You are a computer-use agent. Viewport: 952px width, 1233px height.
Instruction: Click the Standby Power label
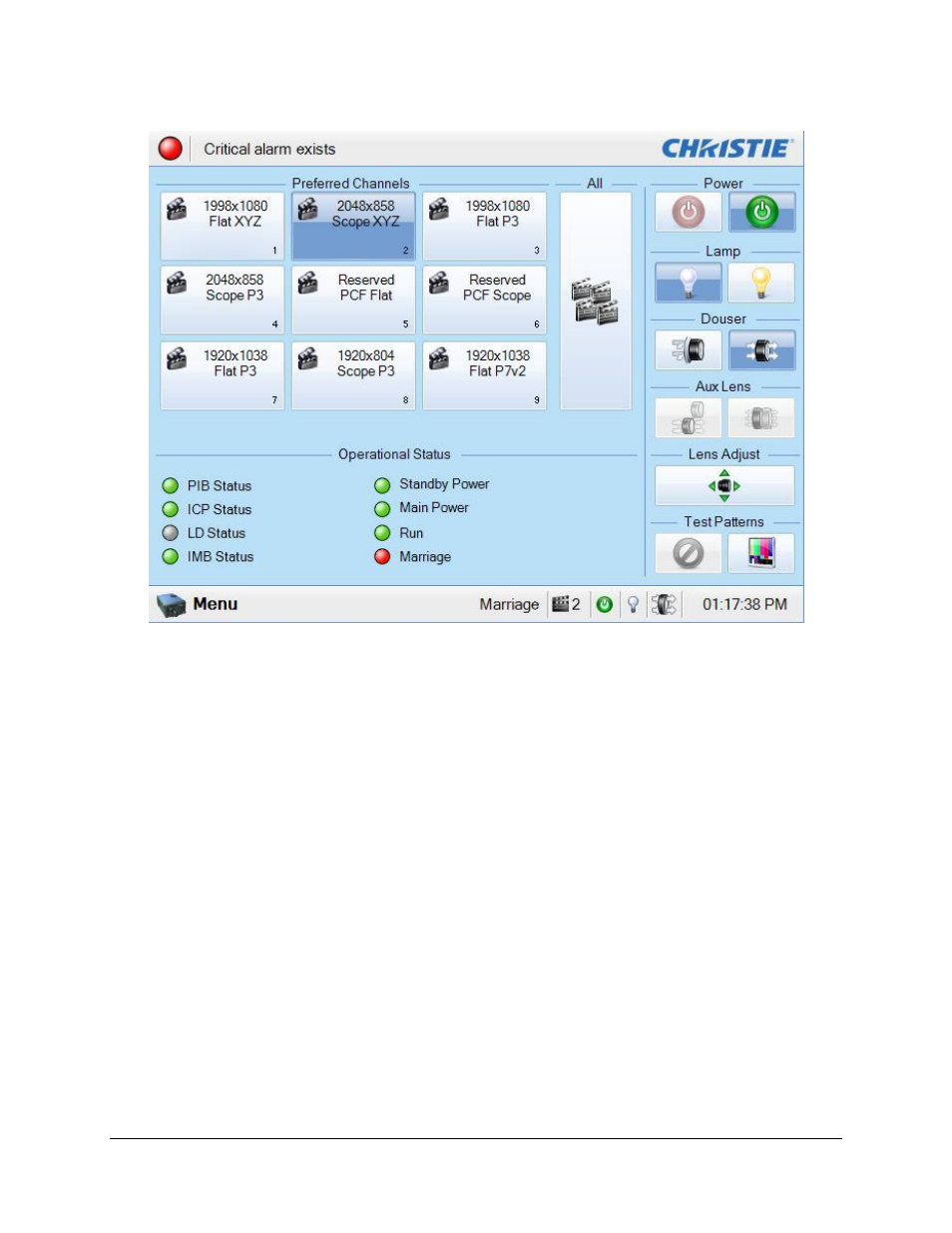click(x=444, y=484)
